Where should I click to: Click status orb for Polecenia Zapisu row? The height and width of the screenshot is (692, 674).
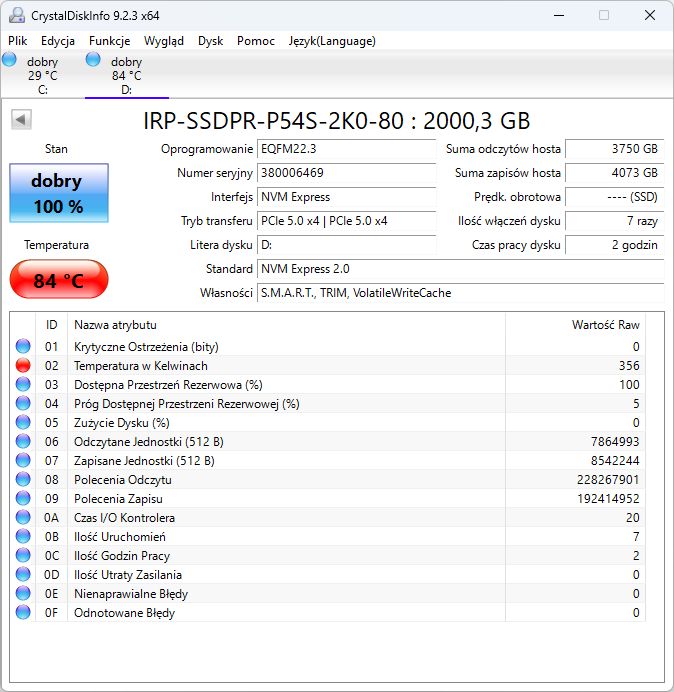23,498
